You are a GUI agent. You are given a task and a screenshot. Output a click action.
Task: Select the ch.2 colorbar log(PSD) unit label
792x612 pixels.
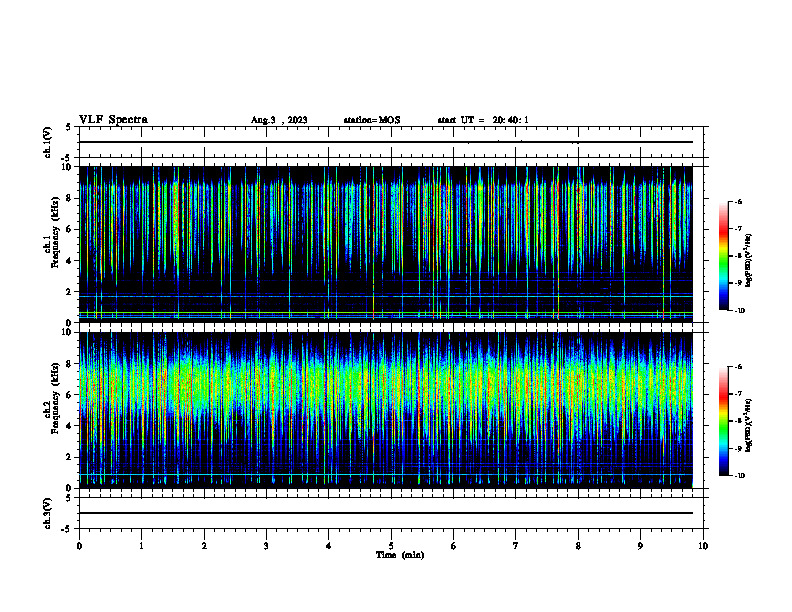click(749, 426)
